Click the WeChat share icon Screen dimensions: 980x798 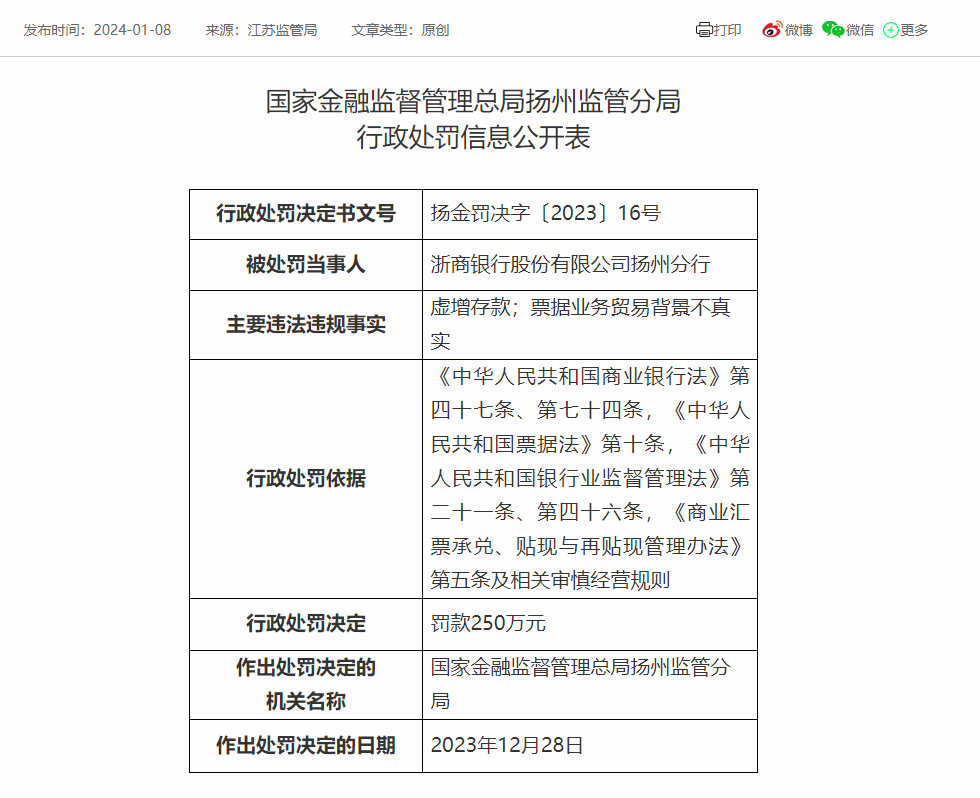click(x=832, y=29)
